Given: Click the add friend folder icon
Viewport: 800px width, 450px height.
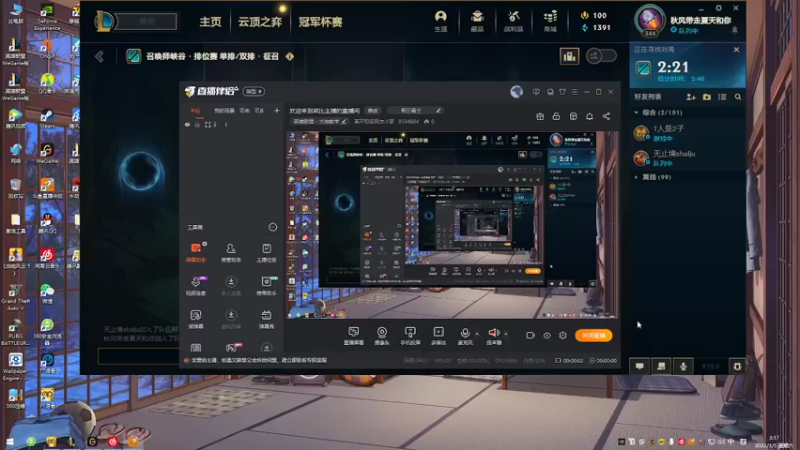Looking at the screenshot, I should coord(707,97).
